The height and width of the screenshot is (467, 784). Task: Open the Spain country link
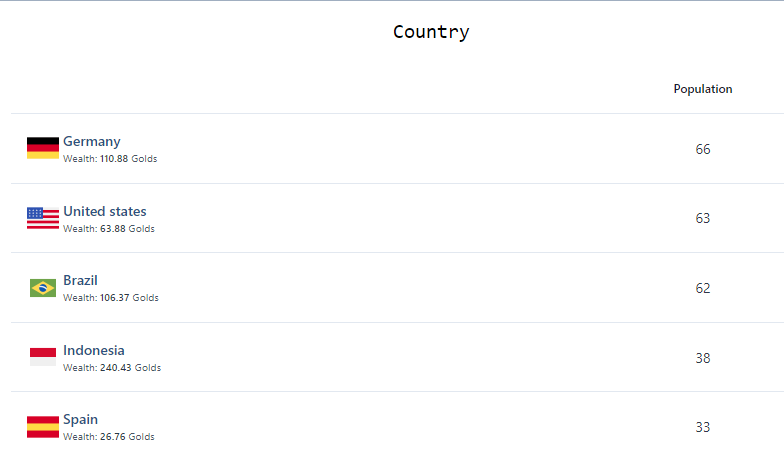[x=80, y=420]
